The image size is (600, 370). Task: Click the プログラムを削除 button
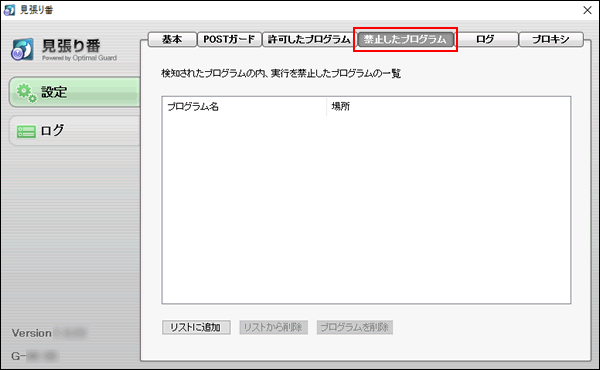355,328
